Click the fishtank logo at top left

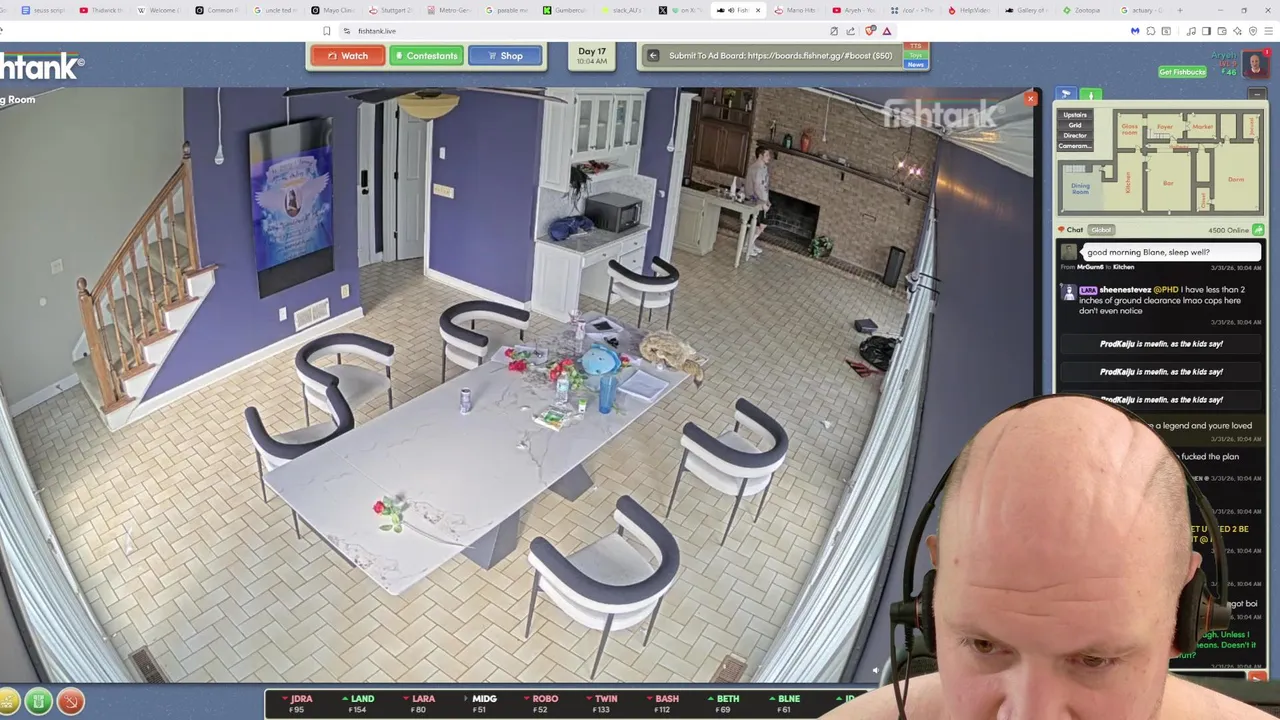(42, 68)
